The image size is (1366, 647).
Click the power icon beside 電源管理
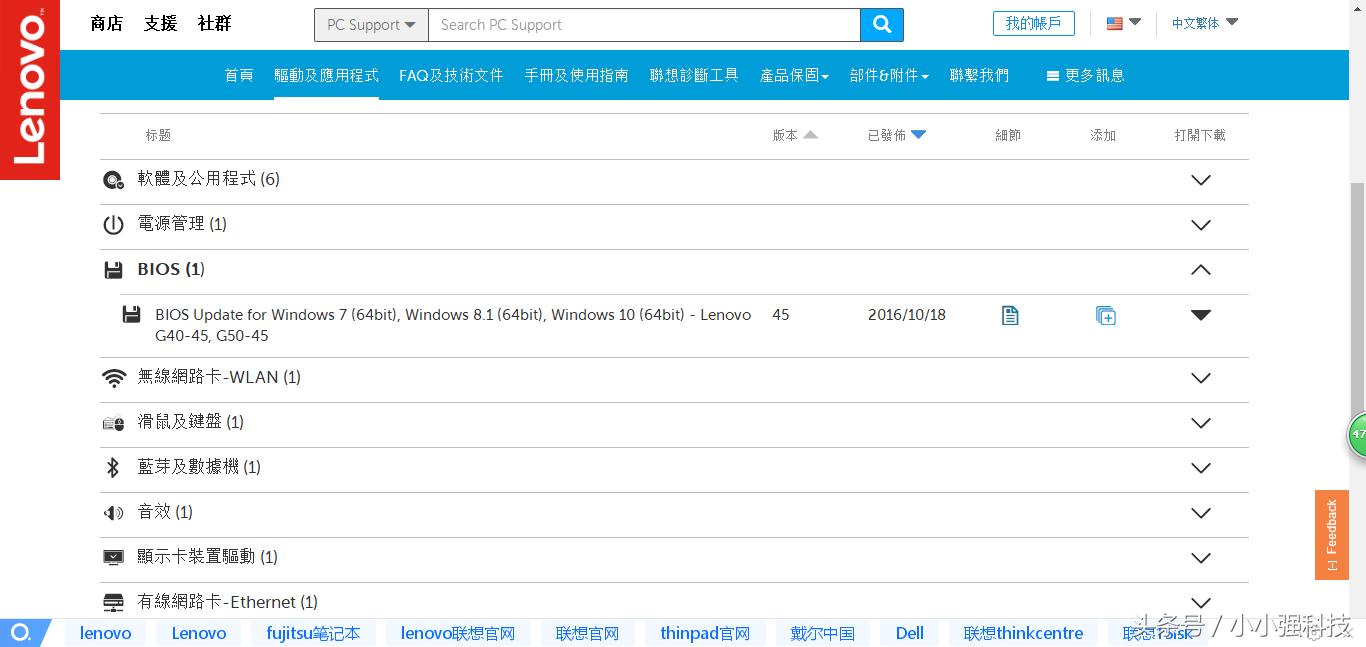113,224
